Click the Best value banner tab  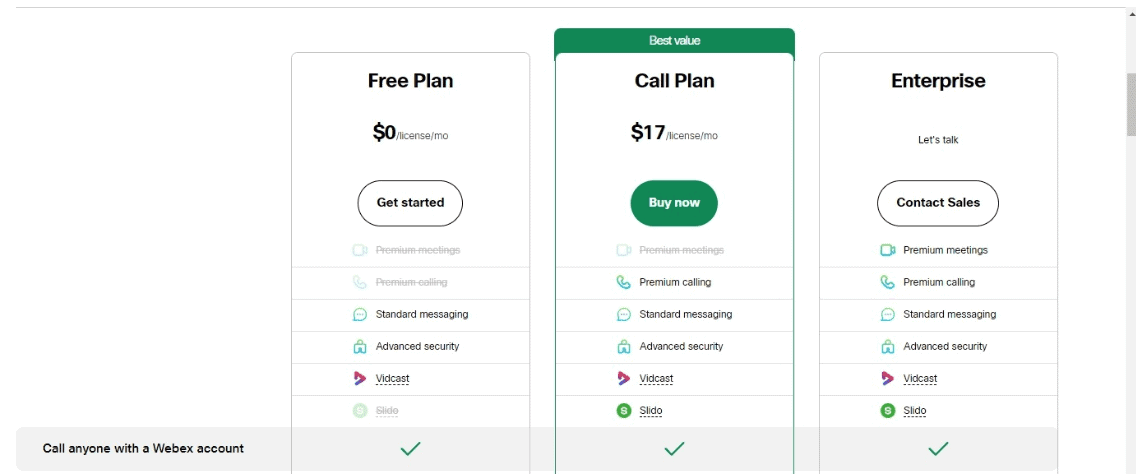[674, 41]
